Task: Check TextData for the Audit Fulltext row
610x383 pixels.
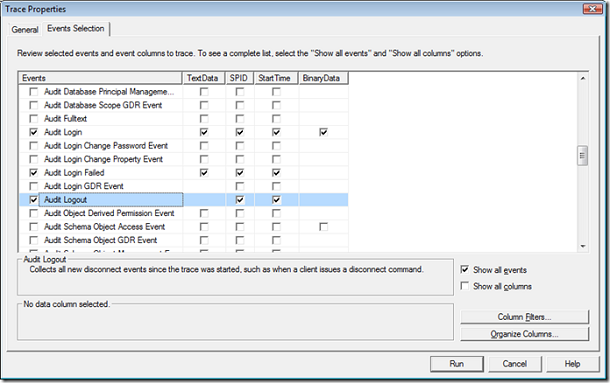Action: click(204, 119)
